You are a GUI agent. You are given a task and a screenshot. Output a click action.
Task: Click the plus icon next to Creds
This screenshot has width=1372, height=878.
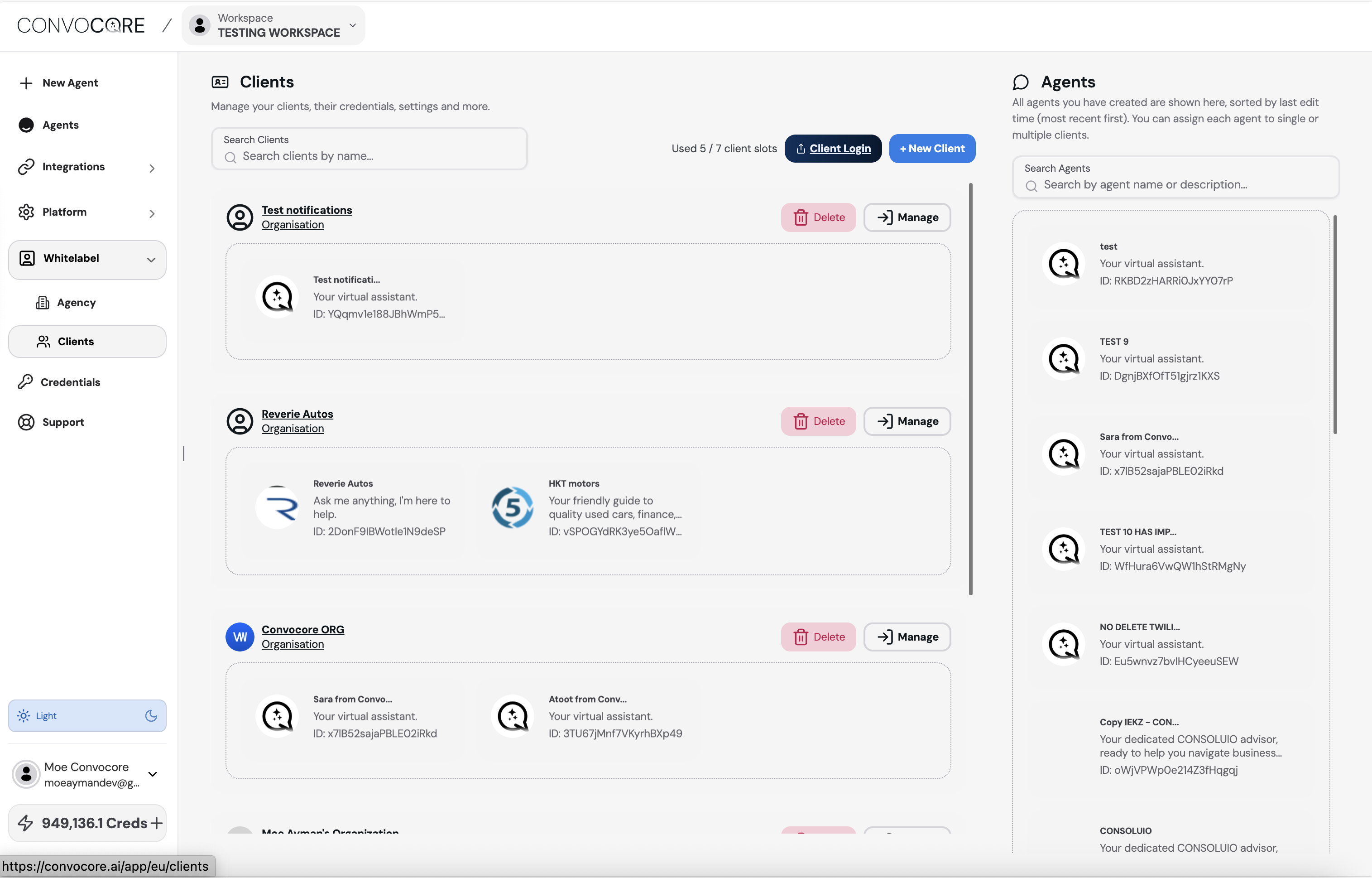click(157, 823)
